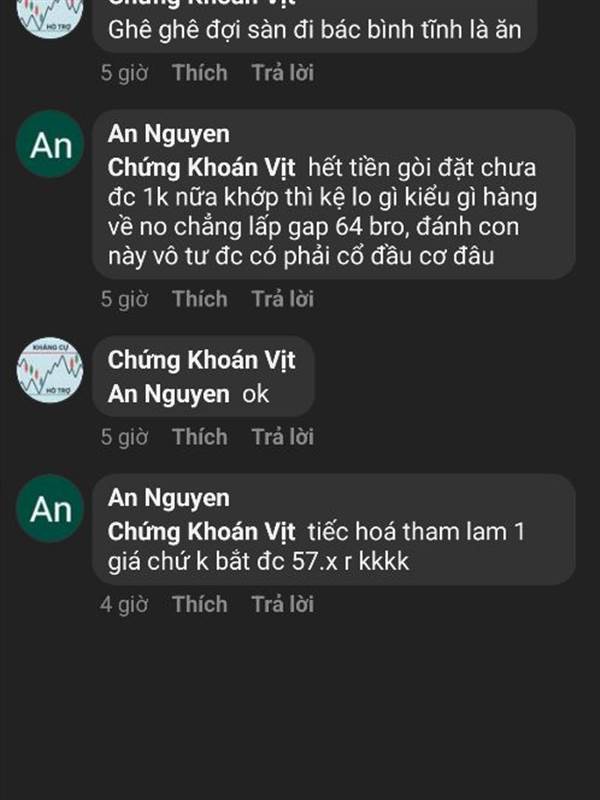This screenshot has width=600, height=800.
Task: Open An Nguyen name on 'tiếc hoá' comment
Action: 169,498
